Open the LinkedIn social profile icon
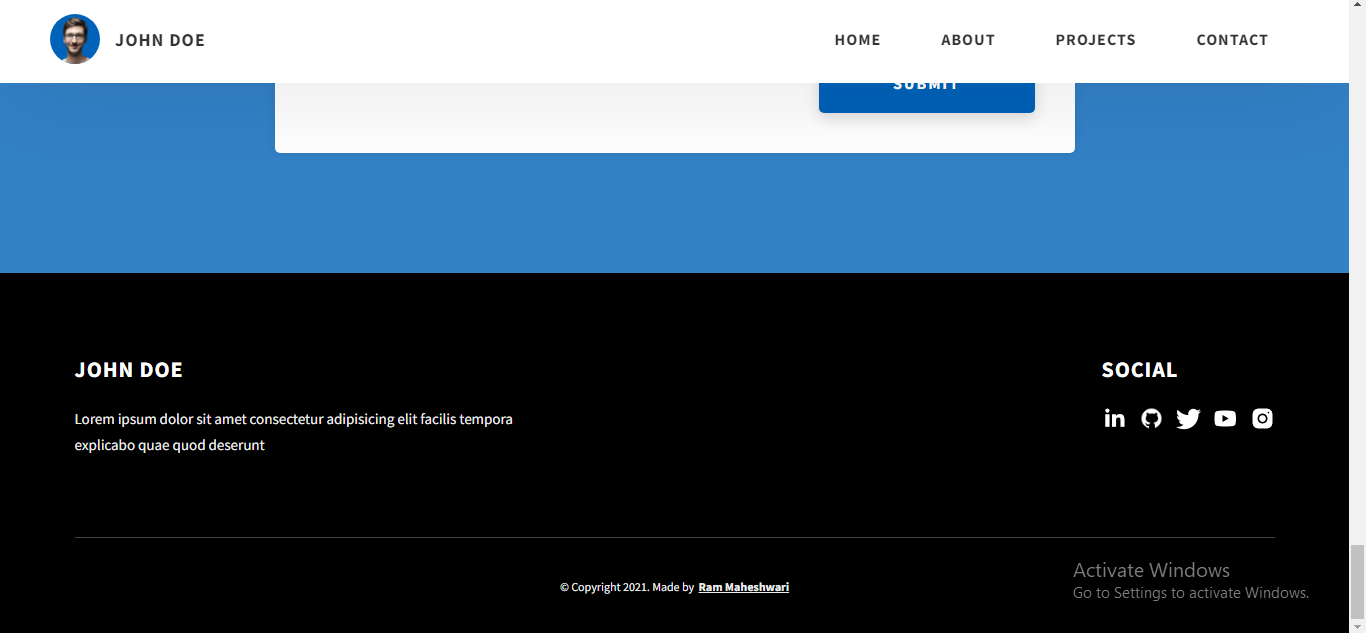The height and width of the screenshot is (633, 1366). [x=1114, y=419]
